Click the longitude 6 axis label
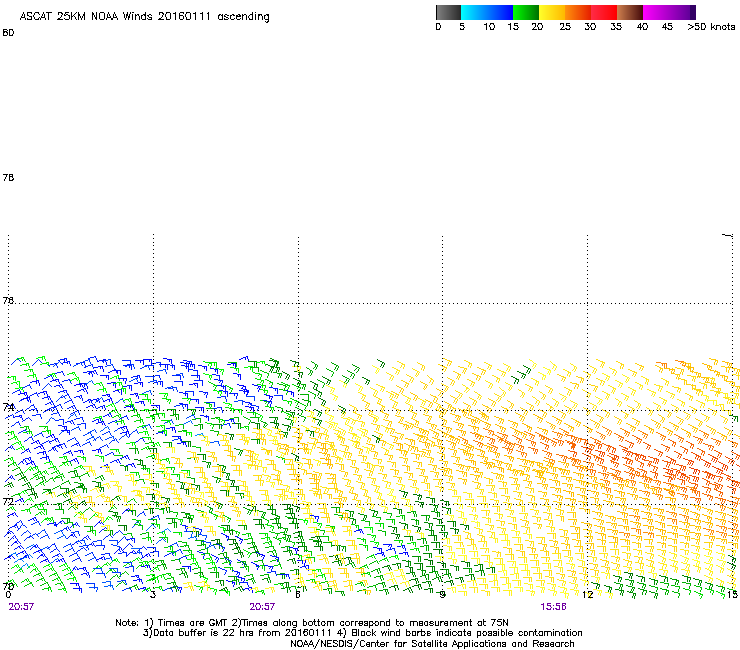The width and height of the screenshot is (740, 650). [297, 595]
